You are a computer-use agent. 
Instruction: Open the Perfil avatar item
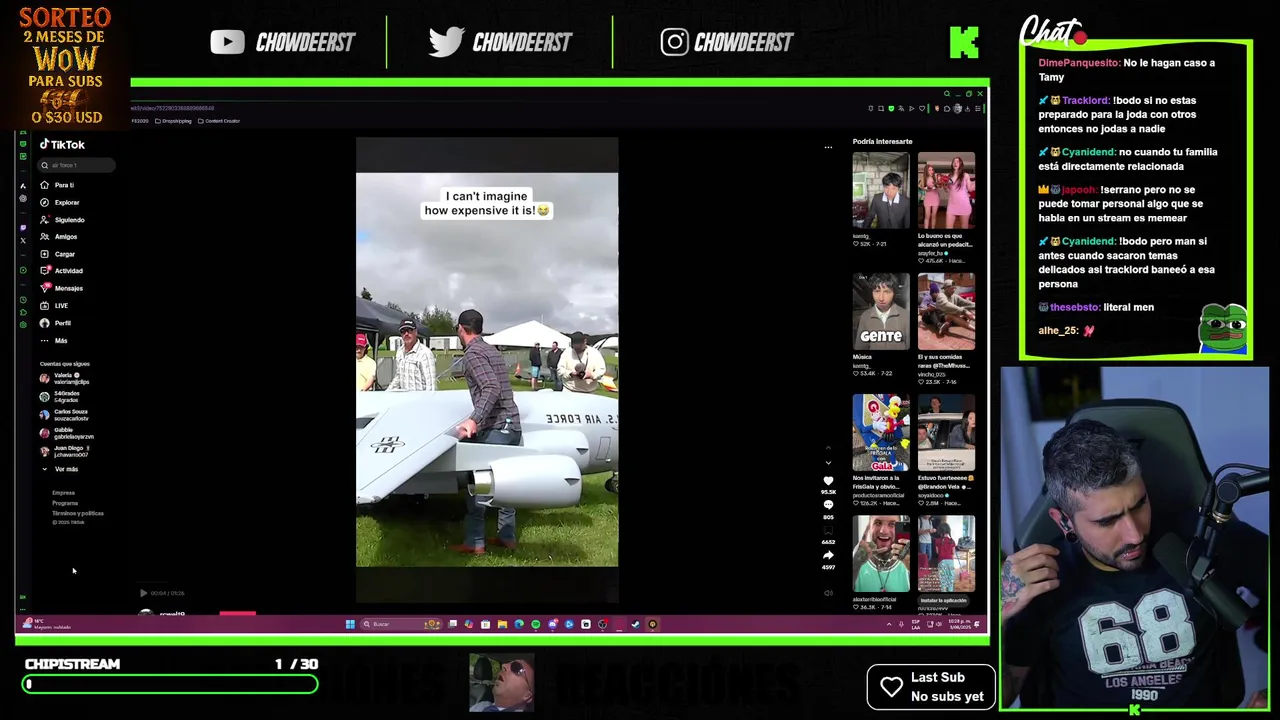point(55,323)
